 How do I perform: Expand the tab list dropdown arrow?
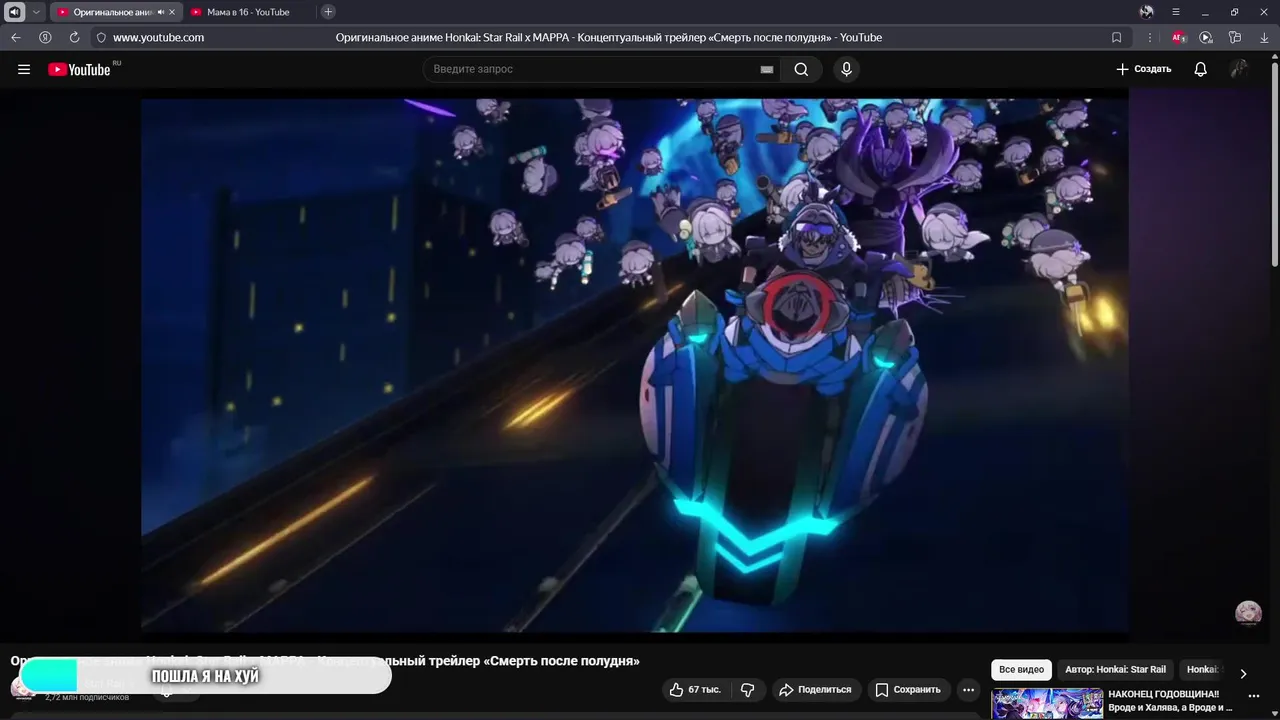[x=36, y=12]
